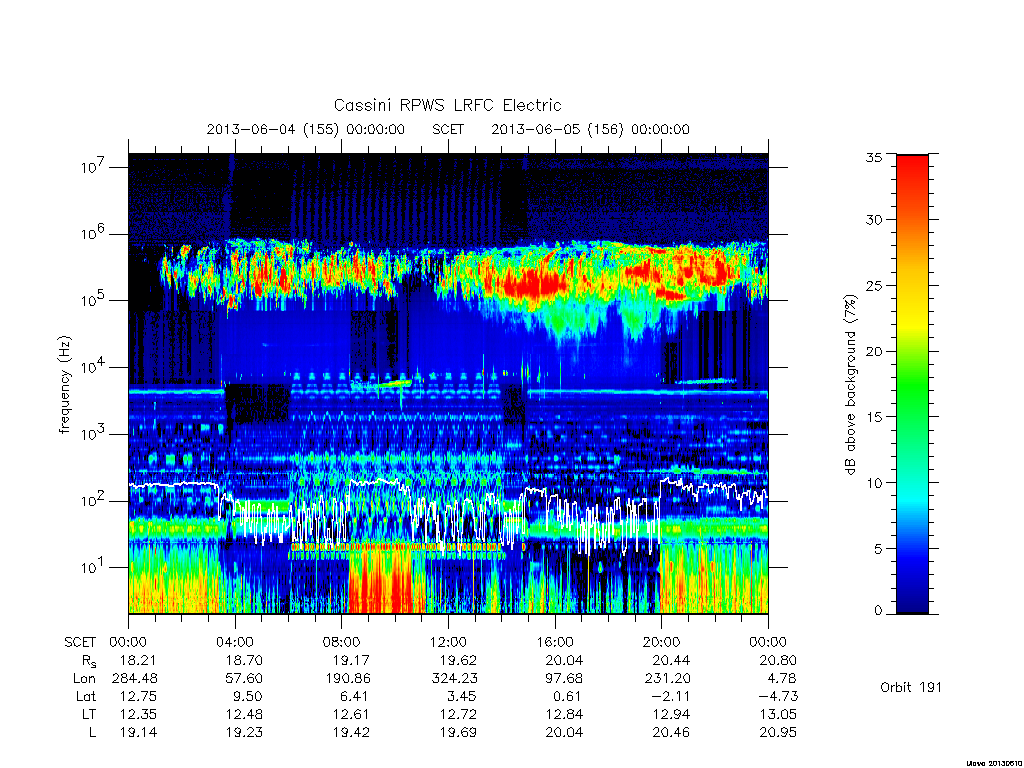Image resolution: width=1024 pixels, height=768 pixels.
Task: Click the 16:00 time tick label
Action: (x=555, y=642)
